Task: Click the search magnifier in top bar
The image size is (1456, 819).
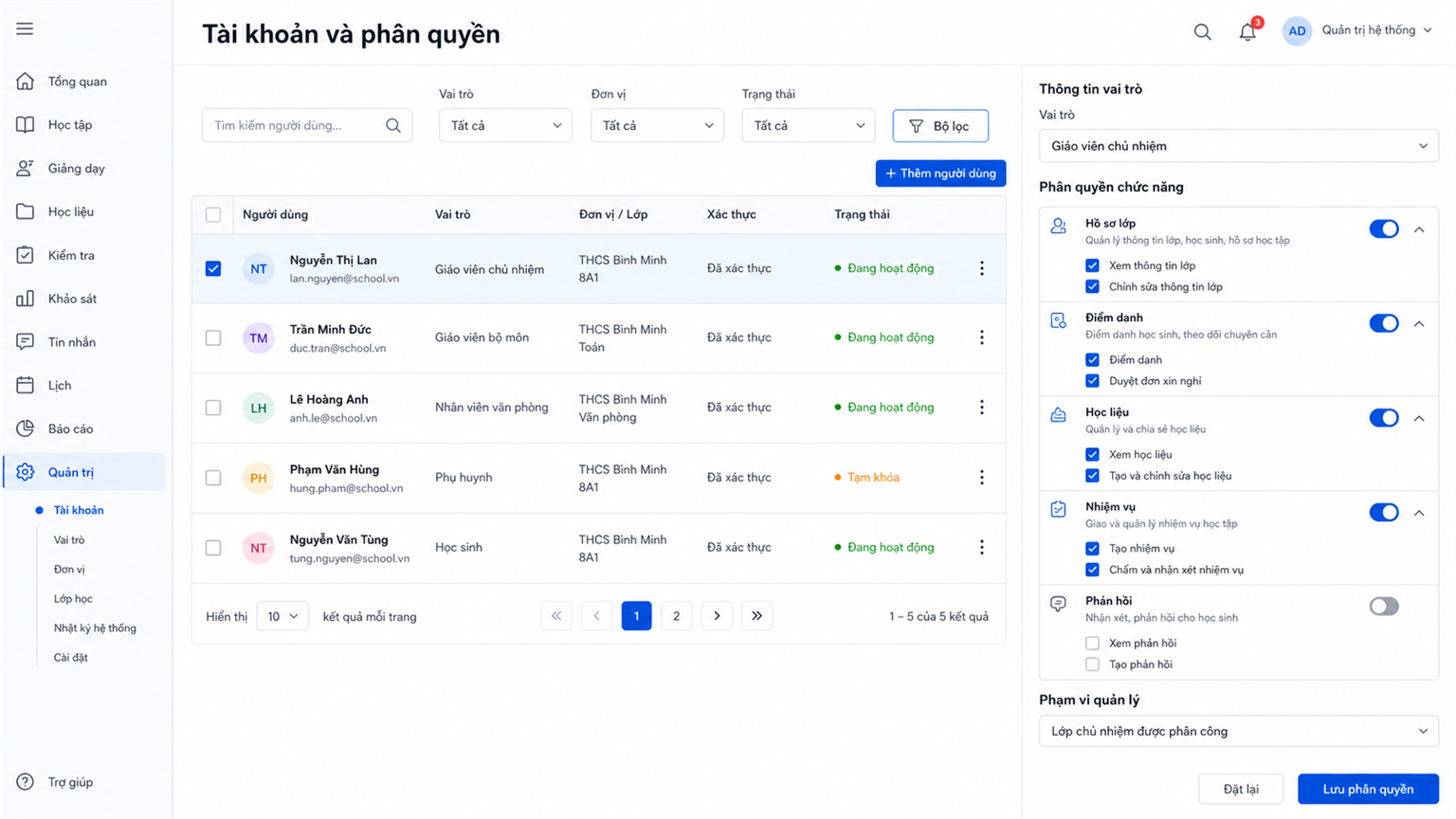Action: (1202, 32)
